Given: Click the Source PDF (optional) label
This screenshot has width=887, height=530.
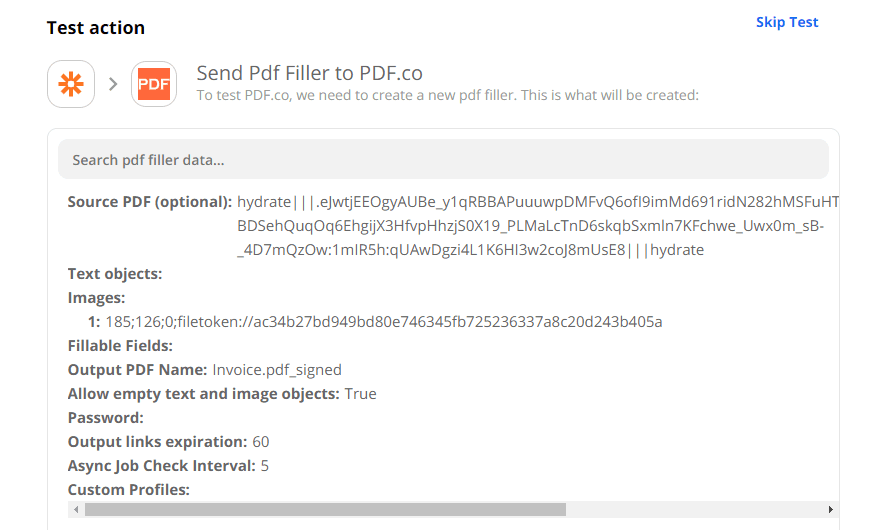Looking at the screenshot, I should (x=150, y=202).
